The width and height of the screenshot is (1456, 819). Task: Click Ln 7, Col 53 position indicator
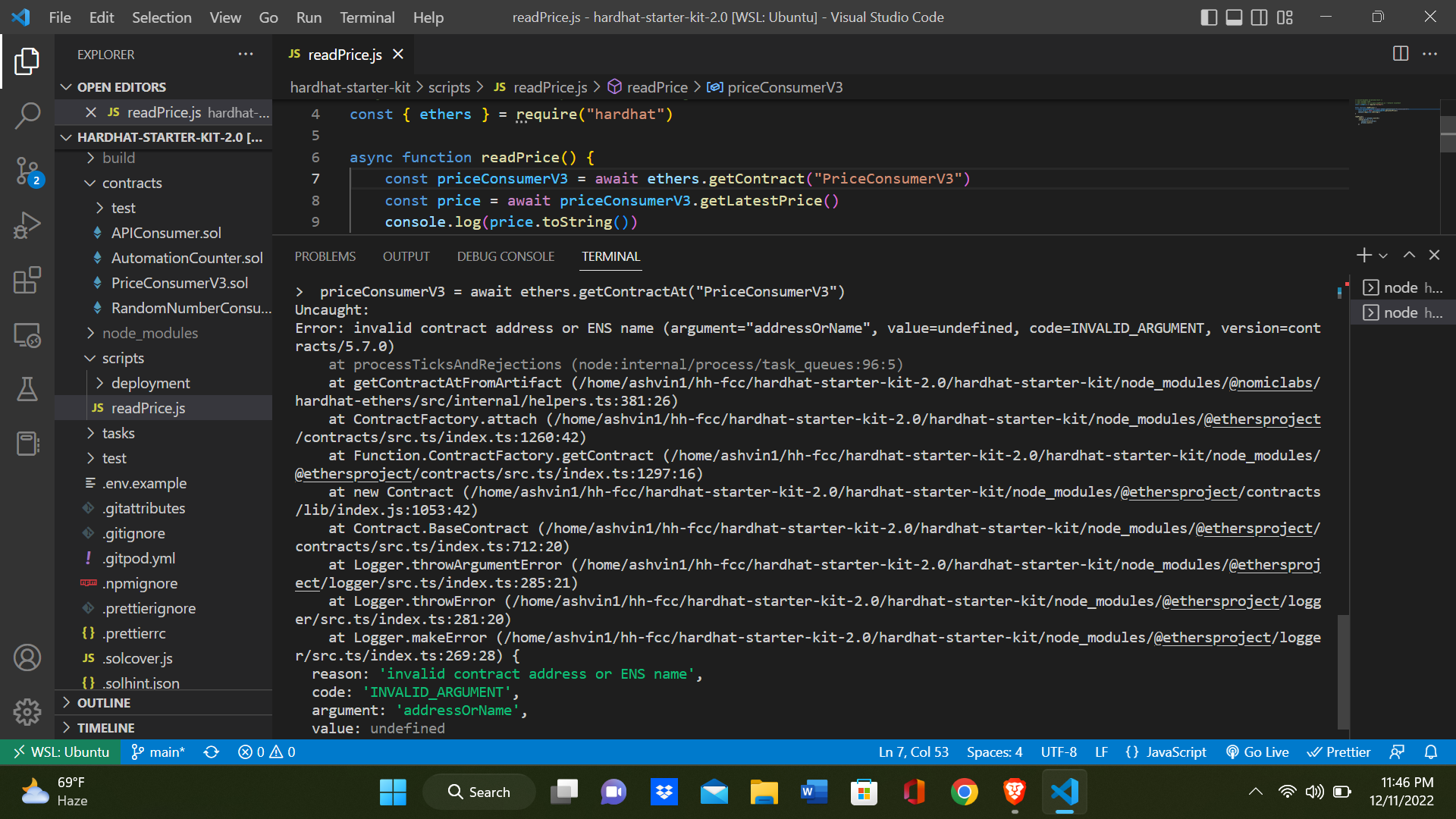(913, 752)
